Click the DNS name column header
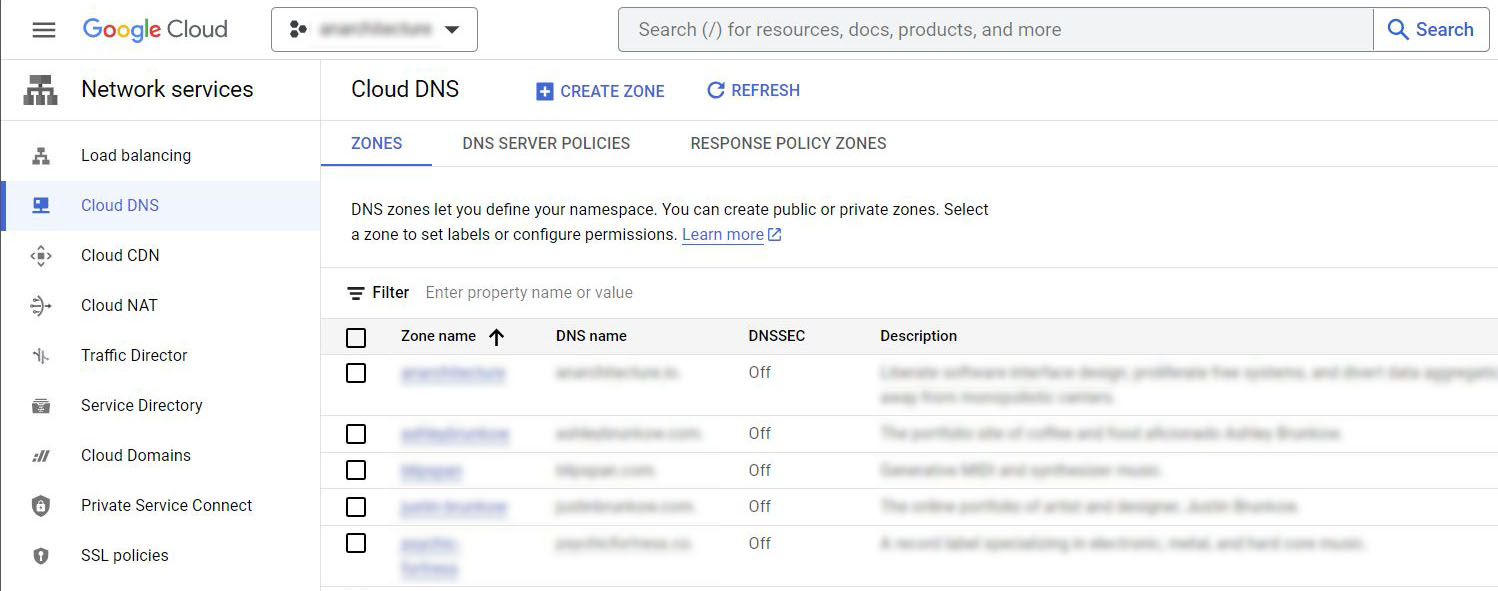 point(591,337)
